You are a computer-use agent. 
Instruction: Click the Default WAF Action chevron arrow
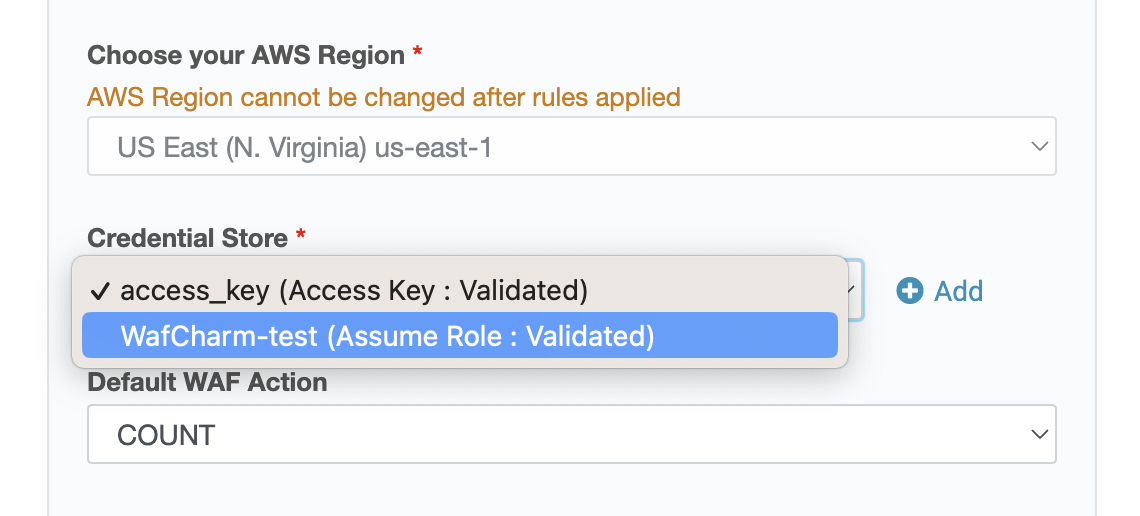tap(1040, 434)
